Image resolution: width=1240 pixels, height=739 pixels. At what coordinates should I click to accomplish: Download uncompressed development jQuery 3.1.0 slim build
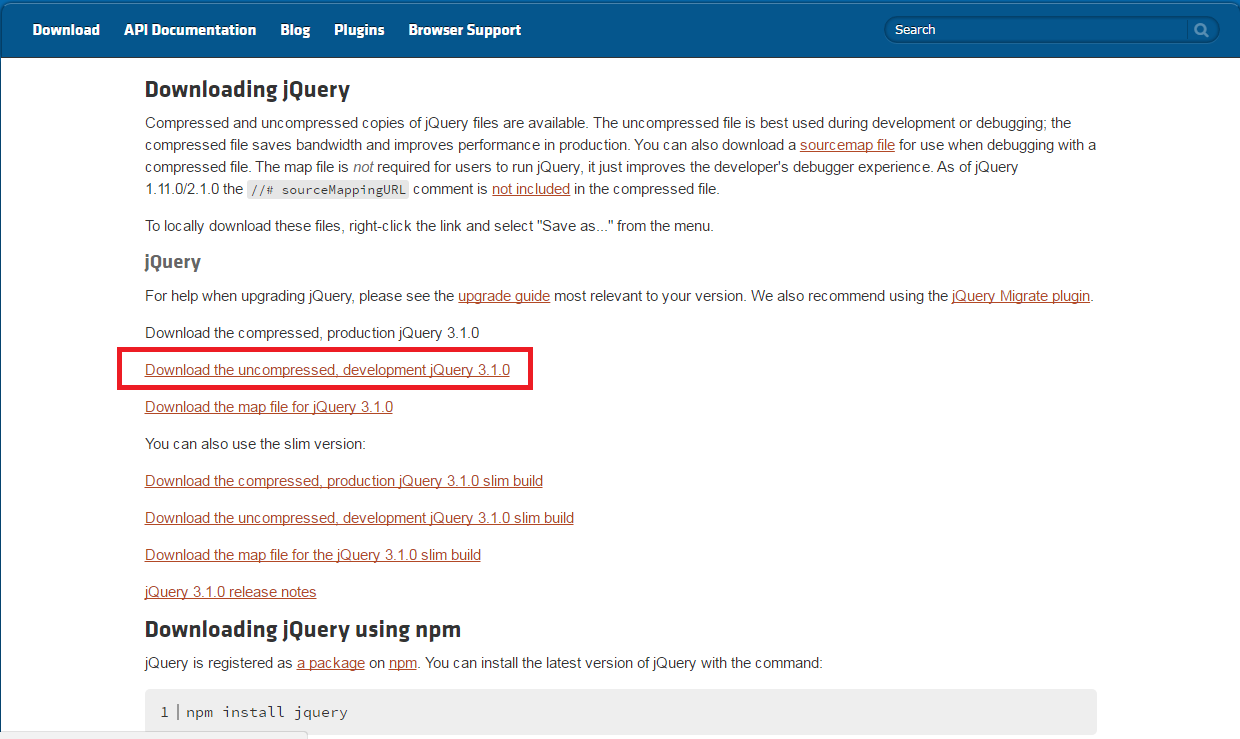[x=359, y=518]
